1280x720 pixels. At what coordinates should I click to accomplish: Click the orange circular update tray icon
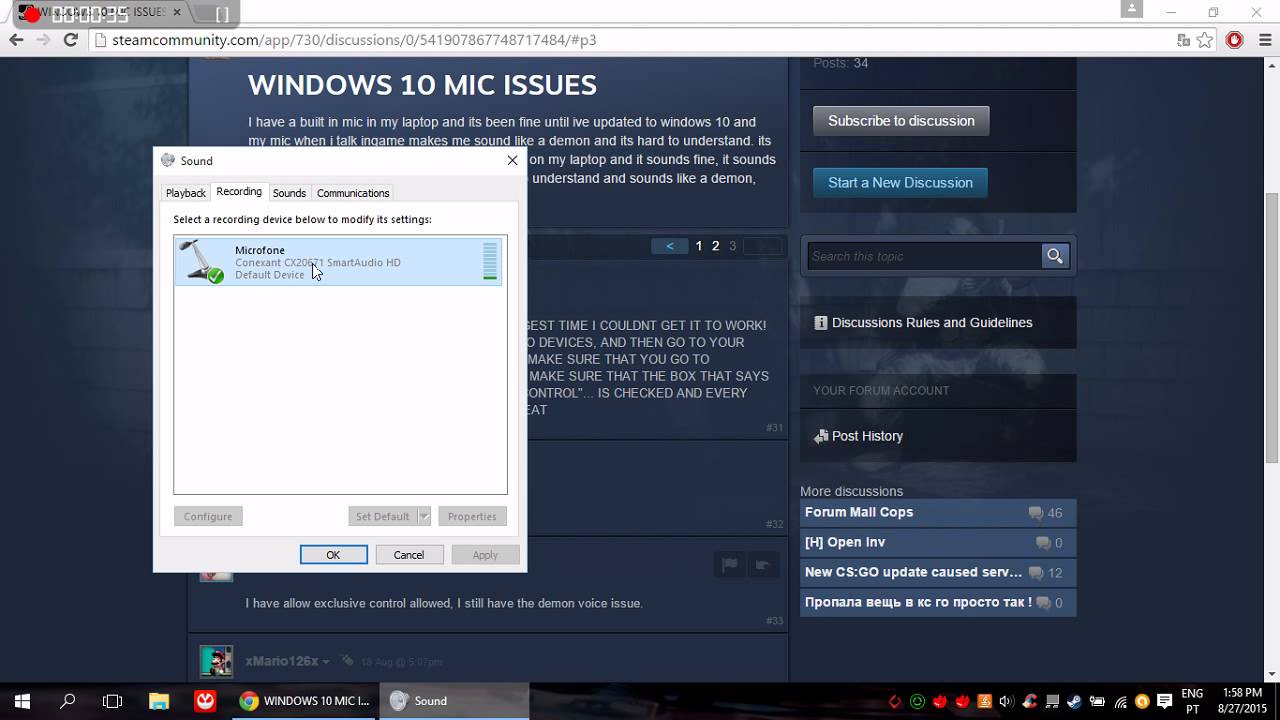pyautogui.click(x=1142, y=701)
